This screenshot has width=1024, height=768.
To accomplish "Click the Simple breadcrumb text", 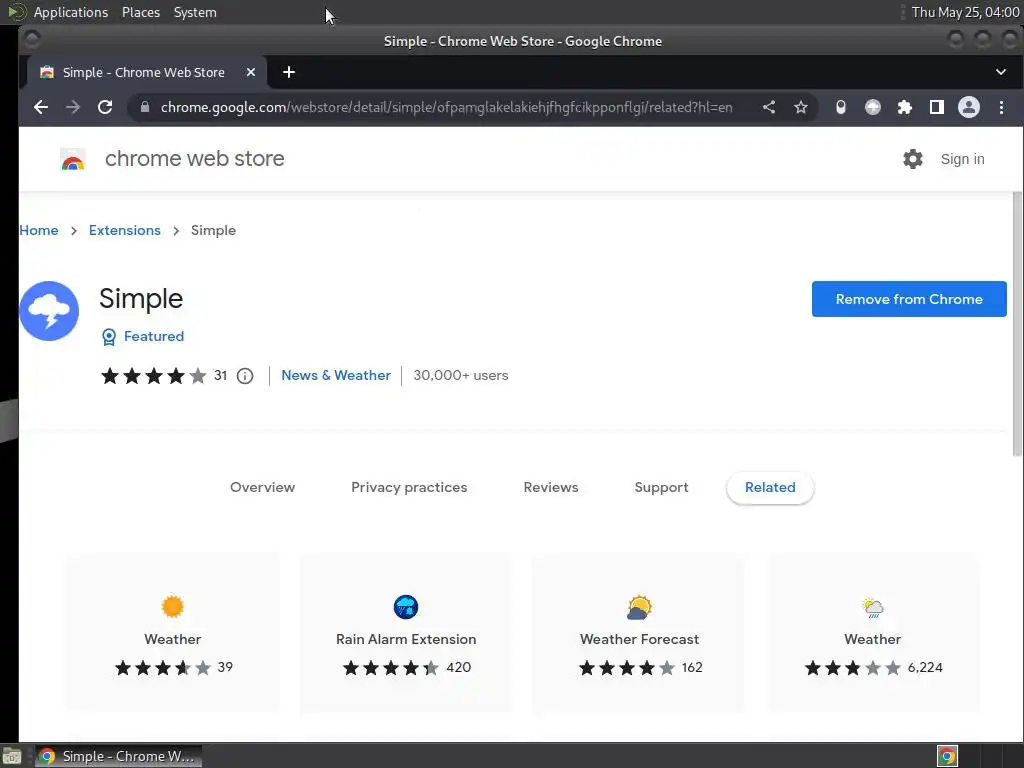I will (x=213, y=231).
